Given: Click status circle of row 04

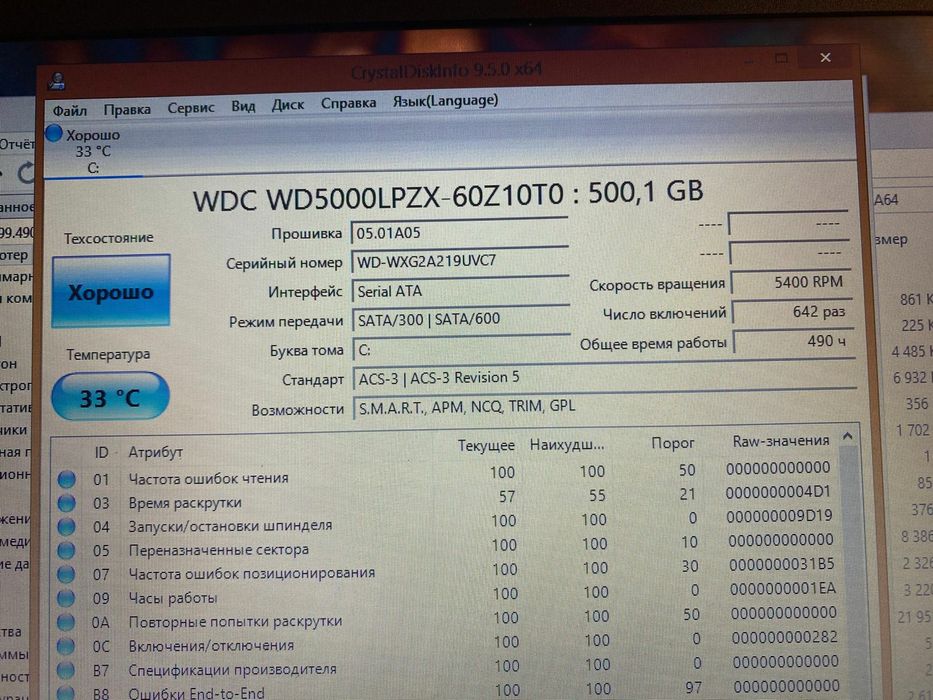Looking at the screenshot, I should tap(66, 527).
